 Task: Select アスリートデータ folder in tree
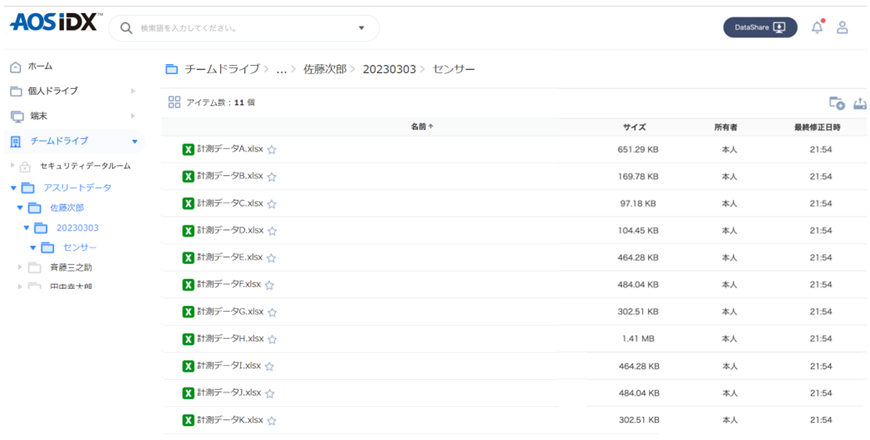pos(77,188)
